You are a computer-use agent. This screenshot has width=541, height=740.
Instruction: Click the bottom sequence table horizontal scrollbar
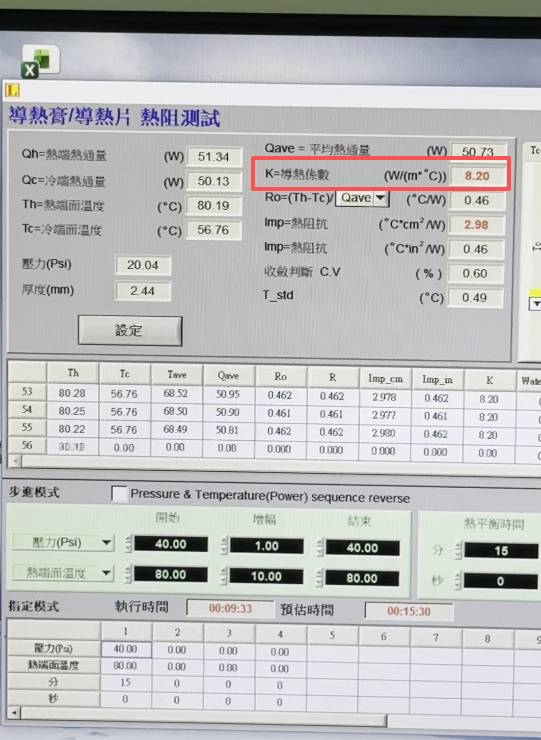pyautogui.click(x=203, y=716)
